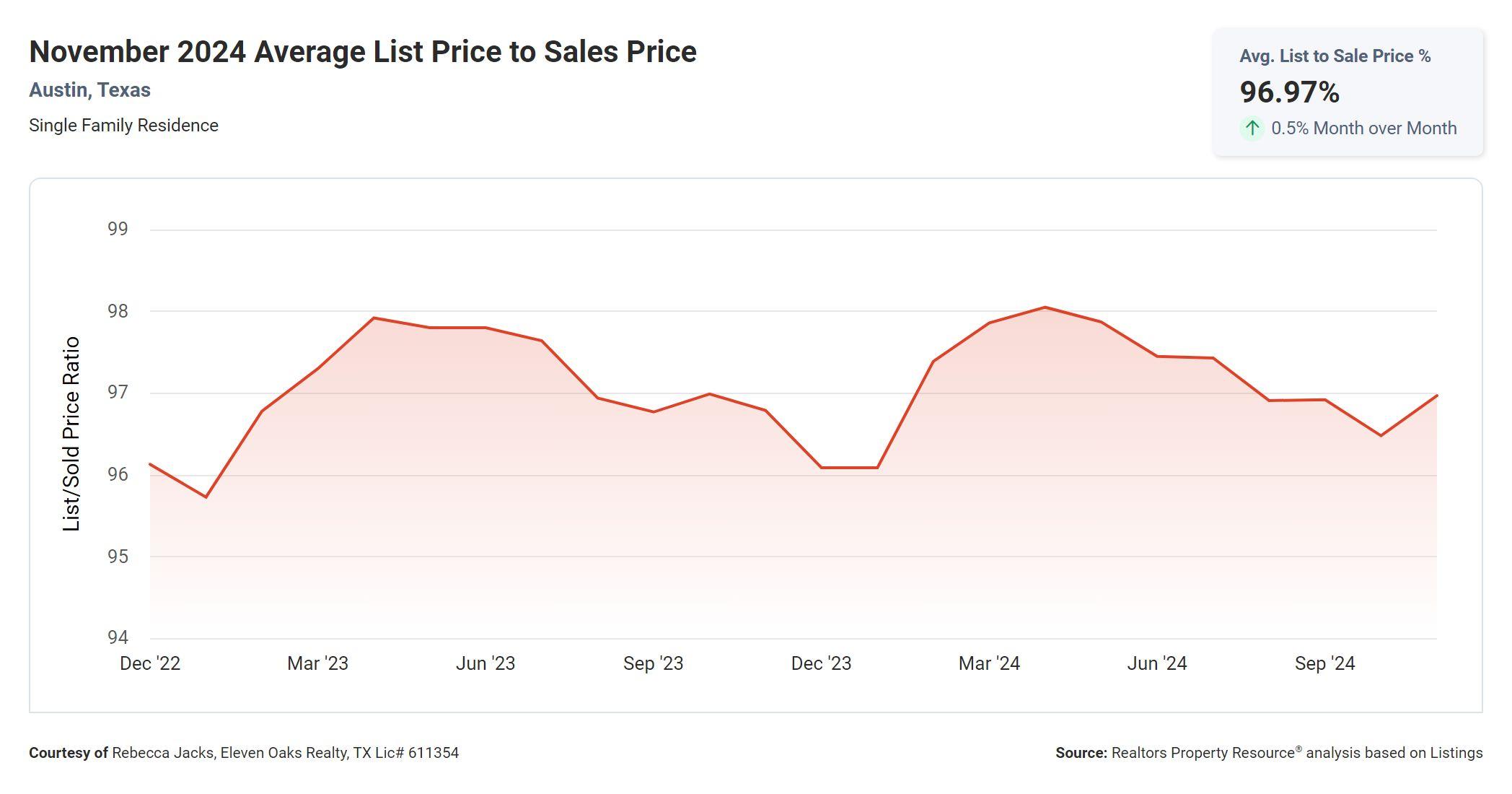The height and width of the screenshot is (794, 1512).
Task: Click the 'Single Family Residence' label
Action: point(123,126)
